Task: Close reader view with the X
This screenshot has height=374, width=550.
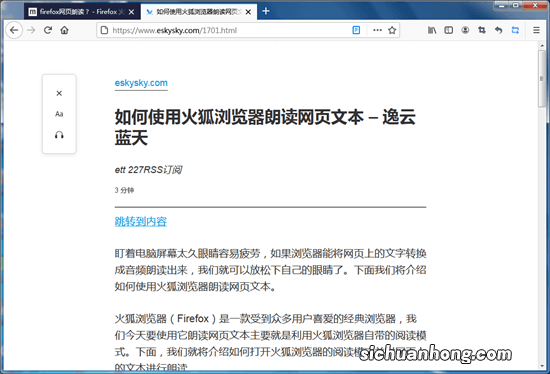Action: [x=59, y=93]
